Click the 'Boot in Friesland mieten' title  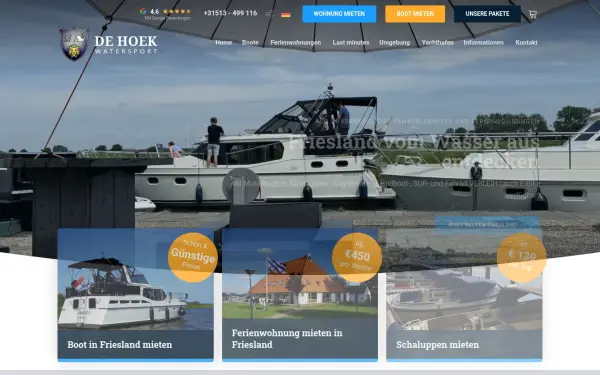120,345
